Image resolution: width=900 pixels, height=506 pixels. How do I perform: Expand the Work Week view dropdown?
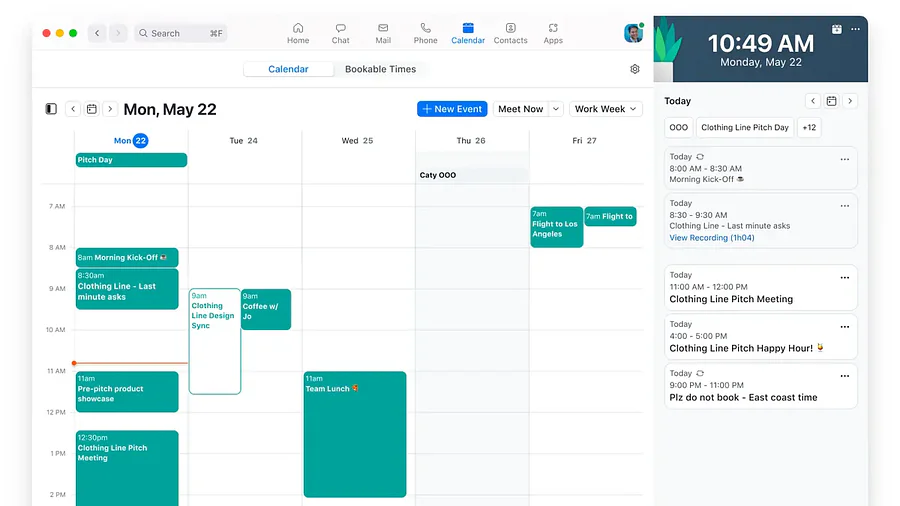(606, 109)
